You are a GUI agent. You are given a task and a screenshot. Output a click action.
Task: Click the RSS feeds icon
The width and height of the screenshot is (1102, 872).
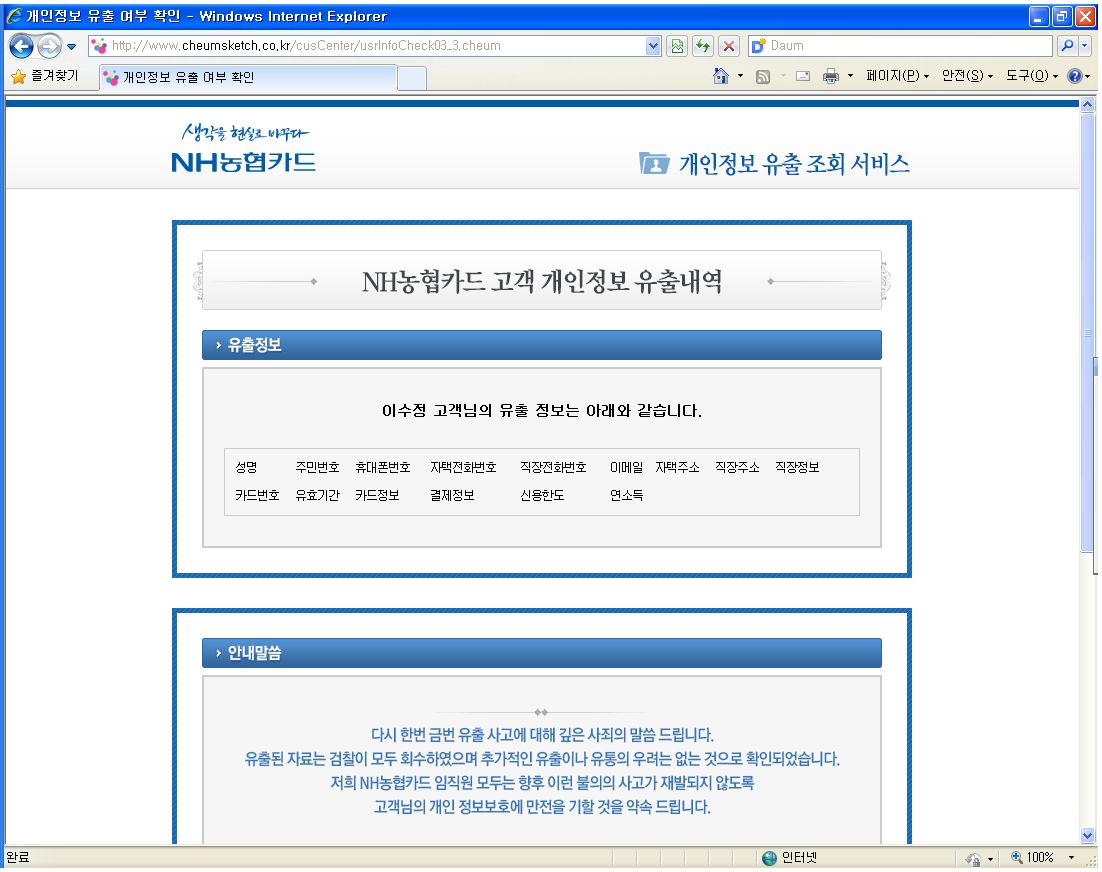[x=763, y=76]
